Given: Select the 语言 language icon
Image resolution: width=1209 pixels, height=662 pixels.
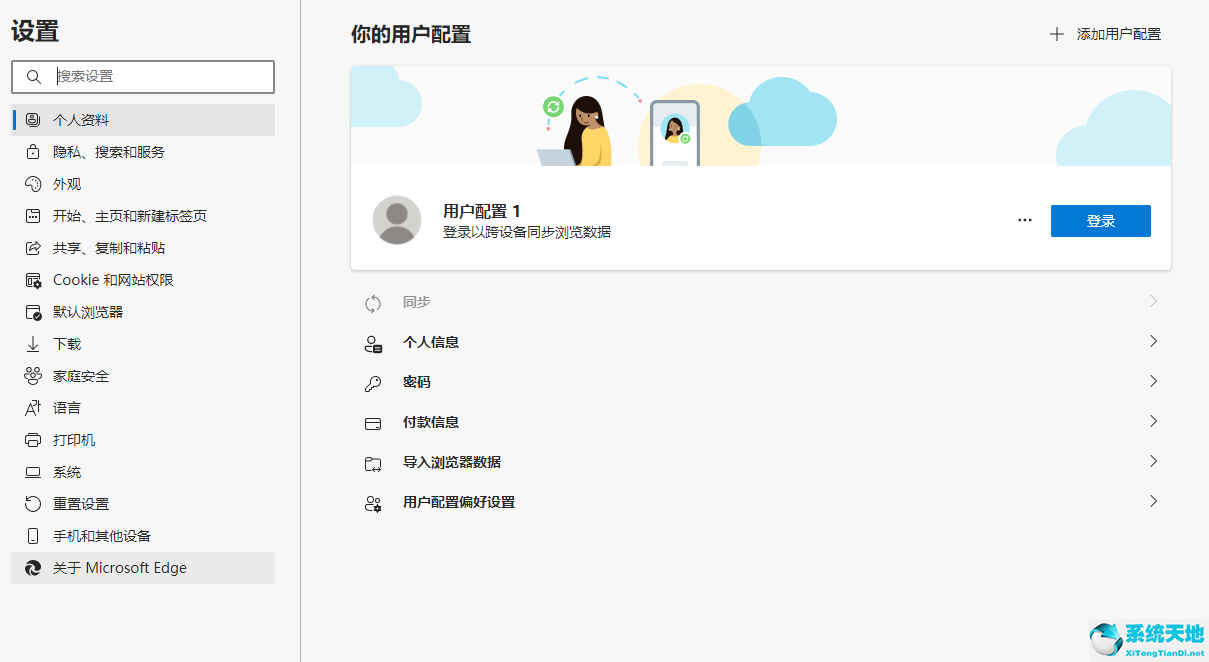Looking at the screenshot, I should click(33, 407).
